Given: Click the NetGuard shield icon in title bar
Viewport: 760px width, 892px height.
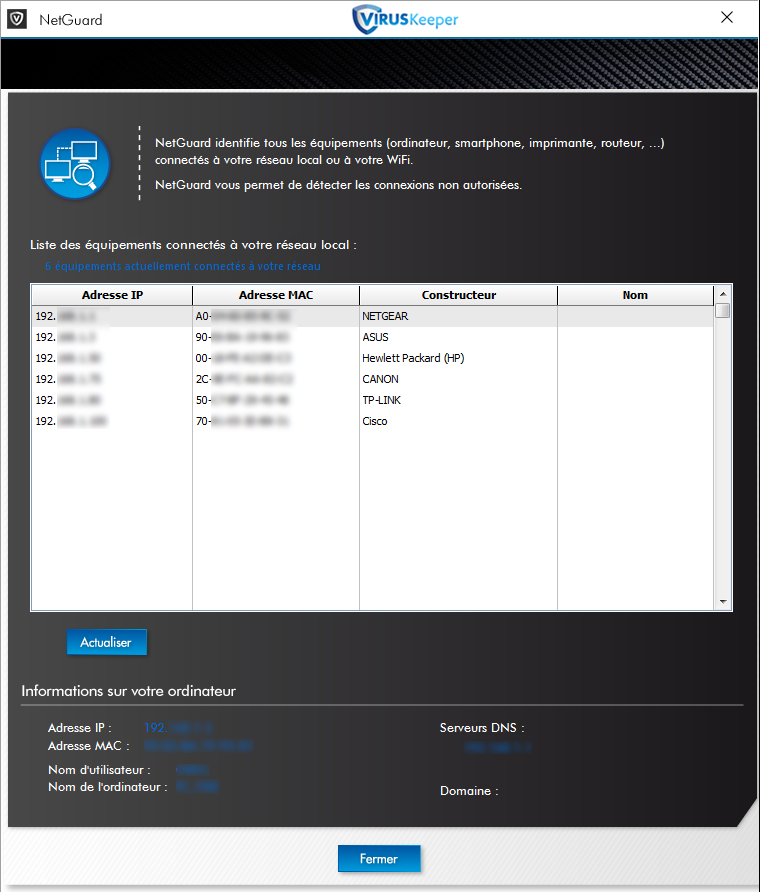Looking at the screenshot, I should [x=16, y=19].
